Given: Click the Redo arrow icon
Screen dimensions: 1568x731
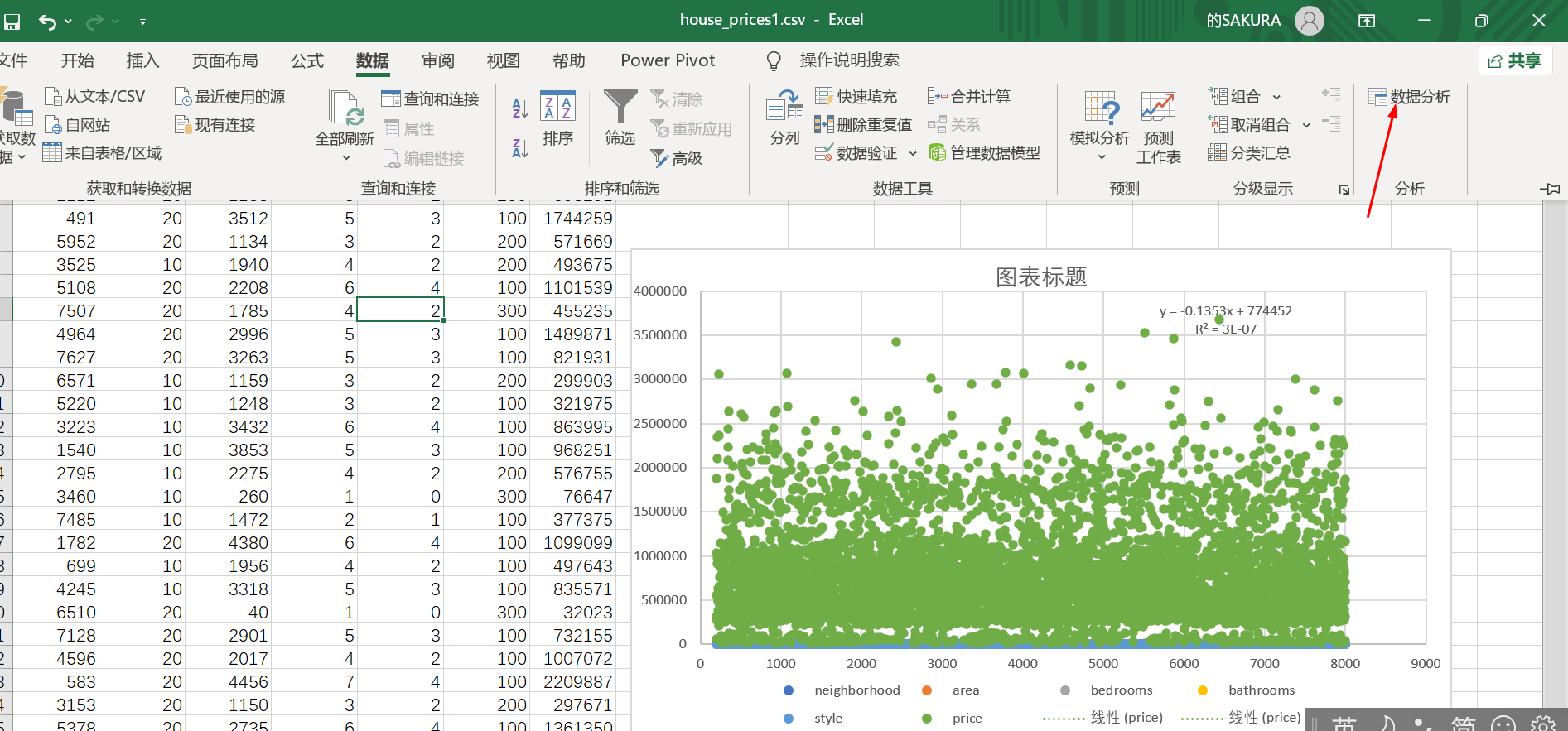Looking at the screenshot, I should (94, 22).
